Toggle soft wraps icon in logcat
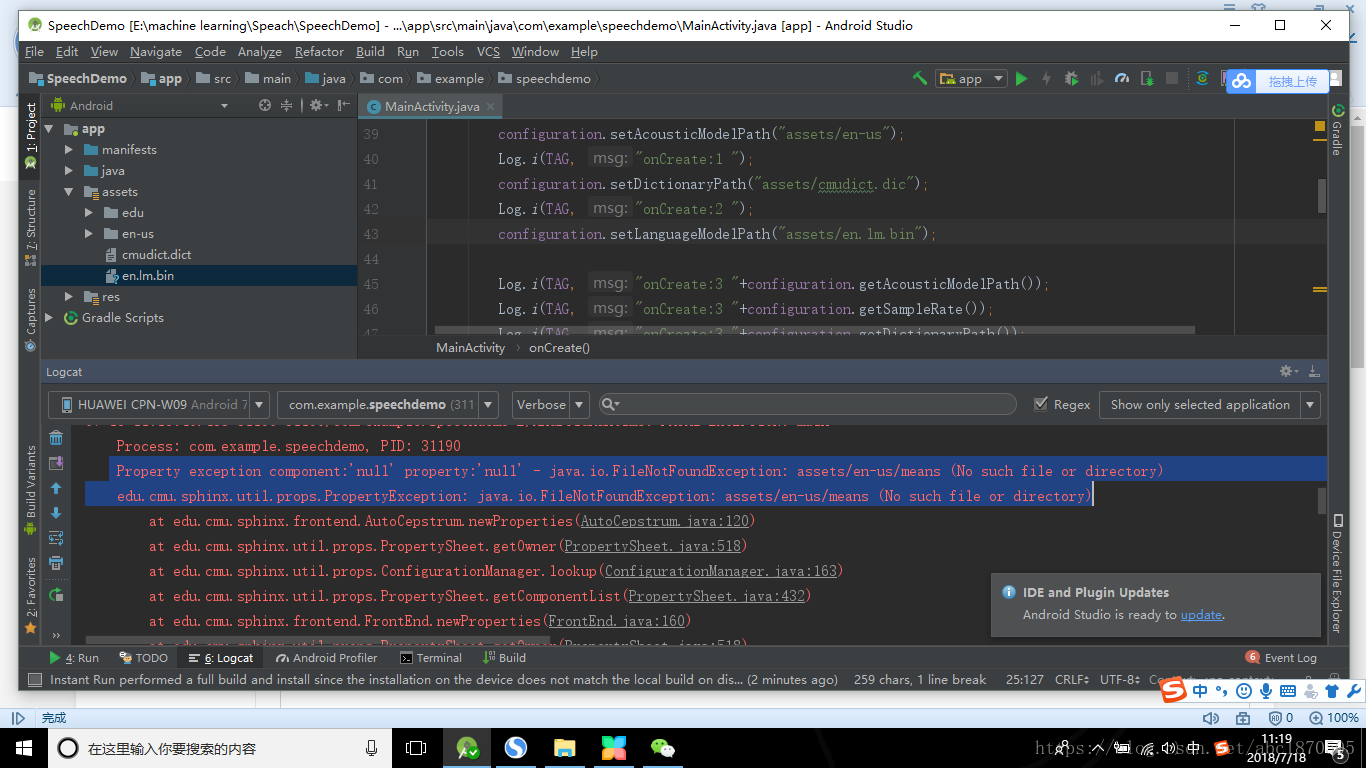Screen dimensions: 1366x768 [56, 538]
